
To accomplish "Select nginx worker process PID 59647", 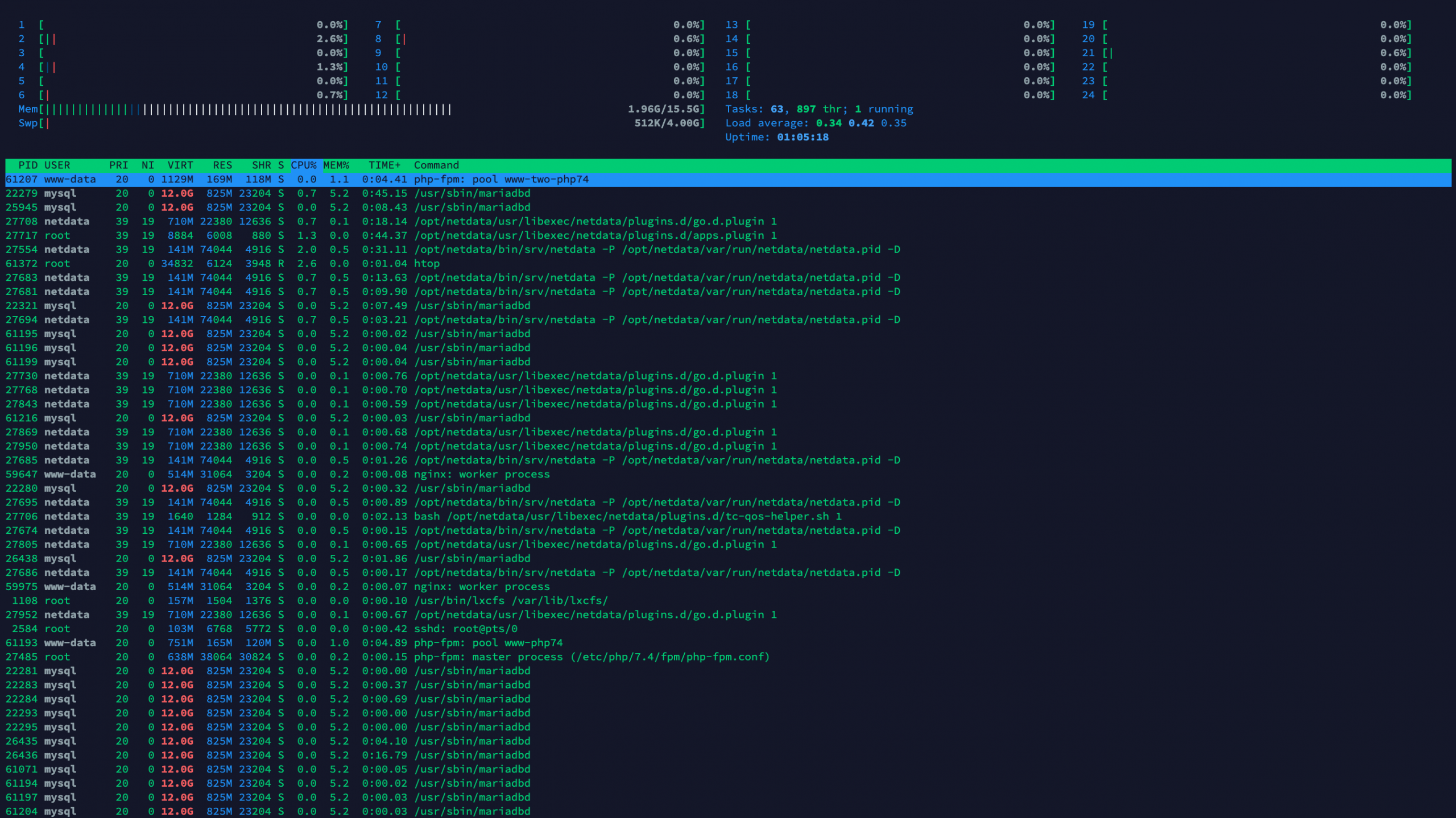I will [482, 475].
